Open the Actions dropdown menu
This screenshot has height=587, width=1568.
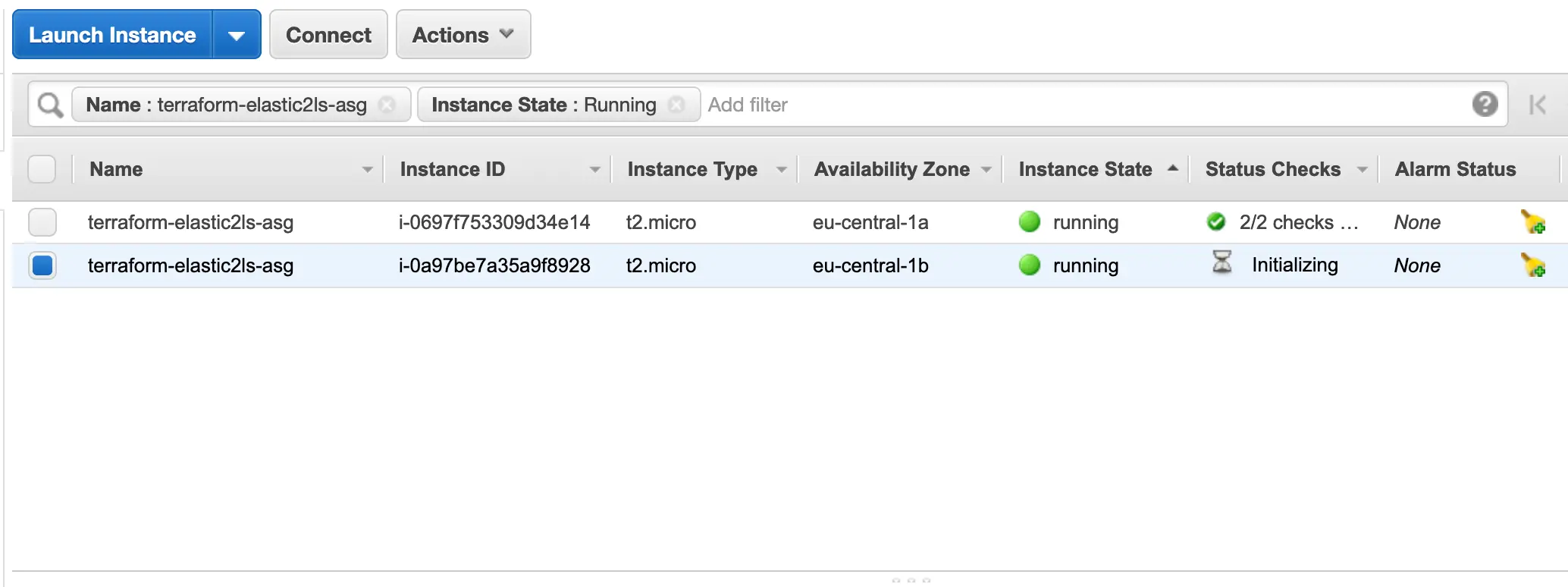[x=463, y=35]
